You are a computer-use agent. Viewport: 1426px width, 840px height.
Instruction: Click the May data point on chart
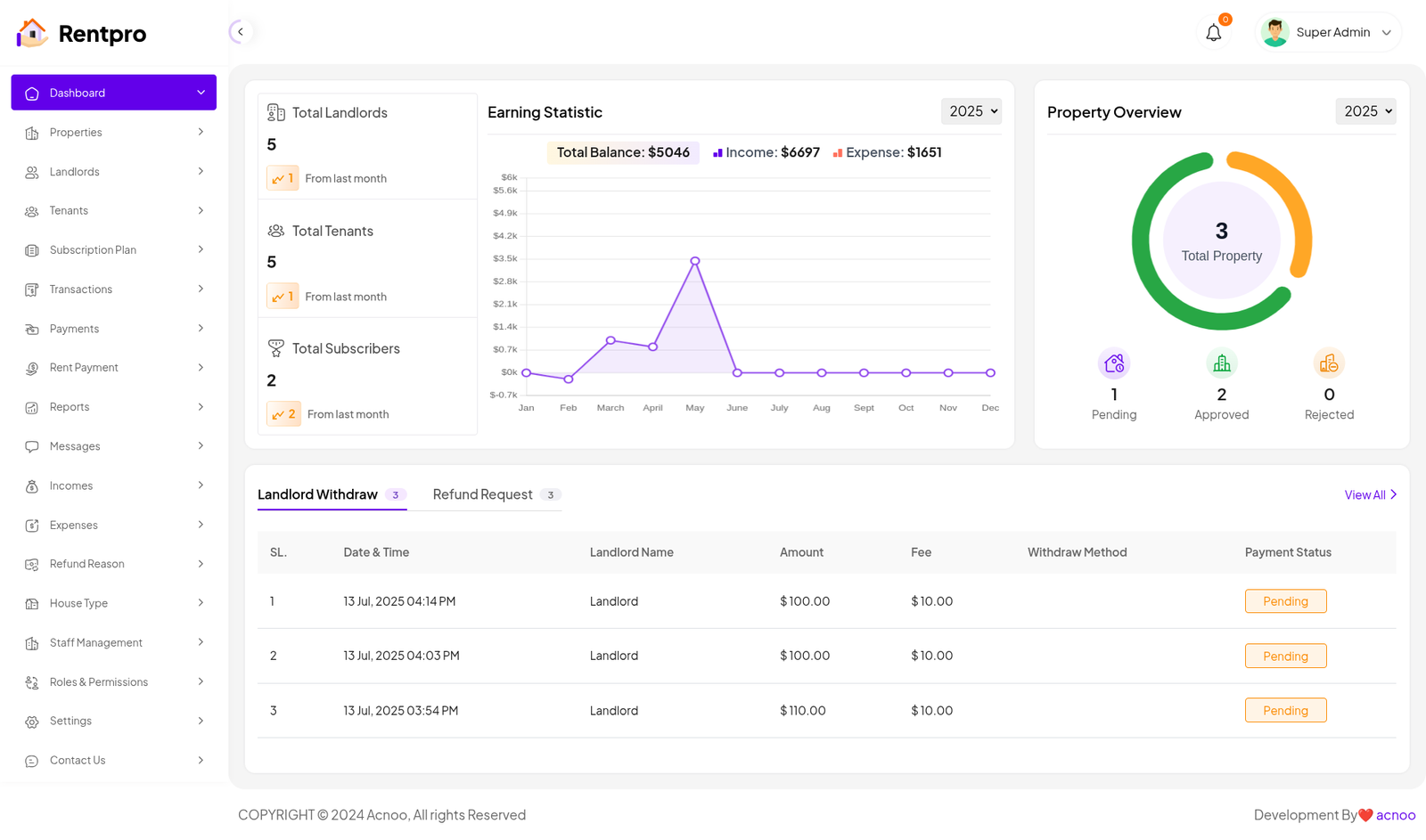695,261
